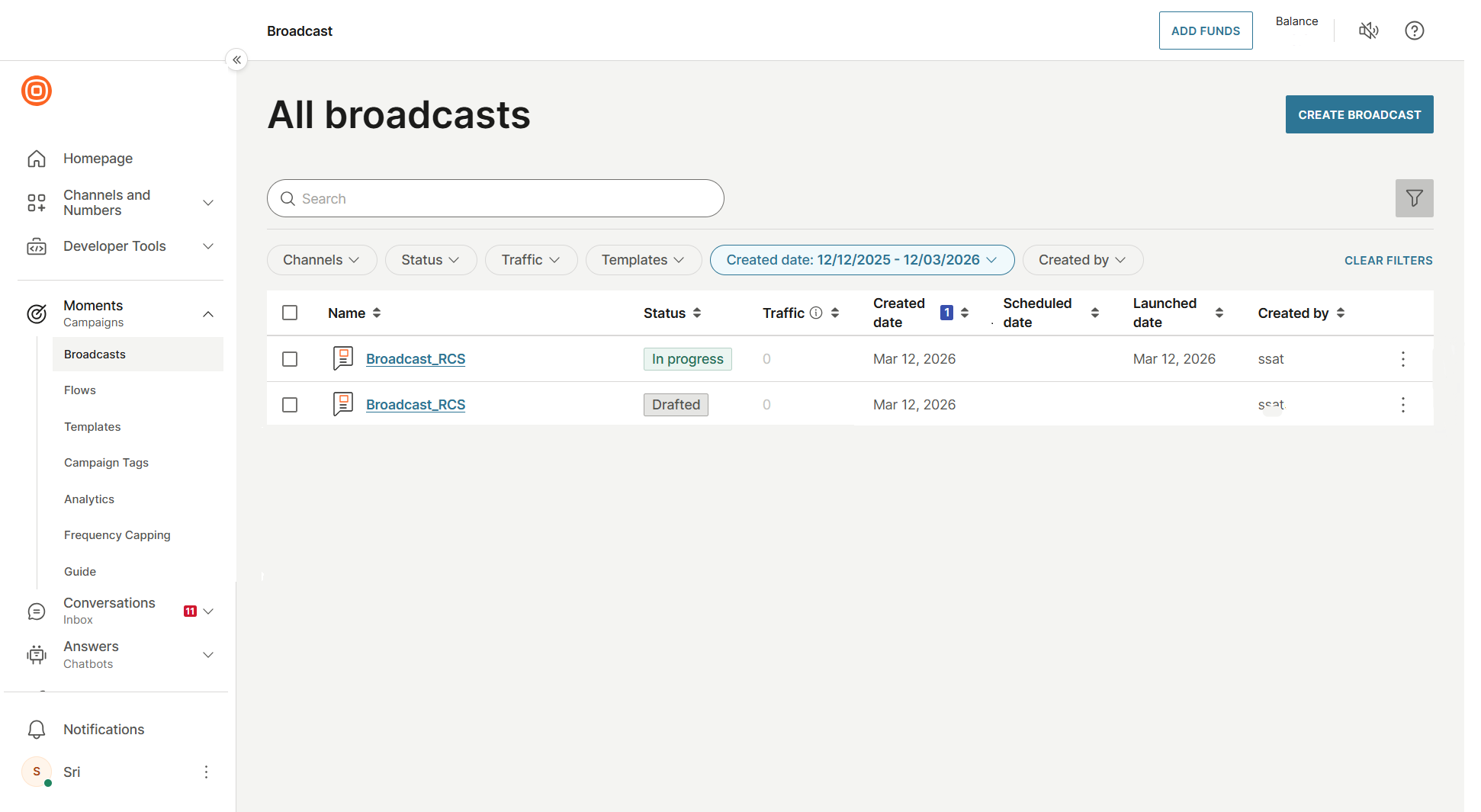The image size is (1481, 812).
Task: Check the In progress broadcast row checkbox
Action: 290,358
